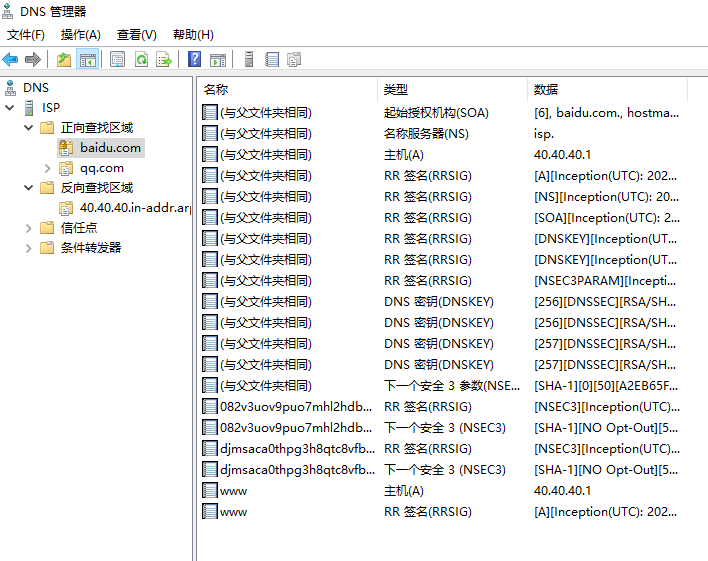The width and height of the screenshot is (708, 561).
Task: Click the '名称服务器(NS)' type cell
Action: point(426,134)
